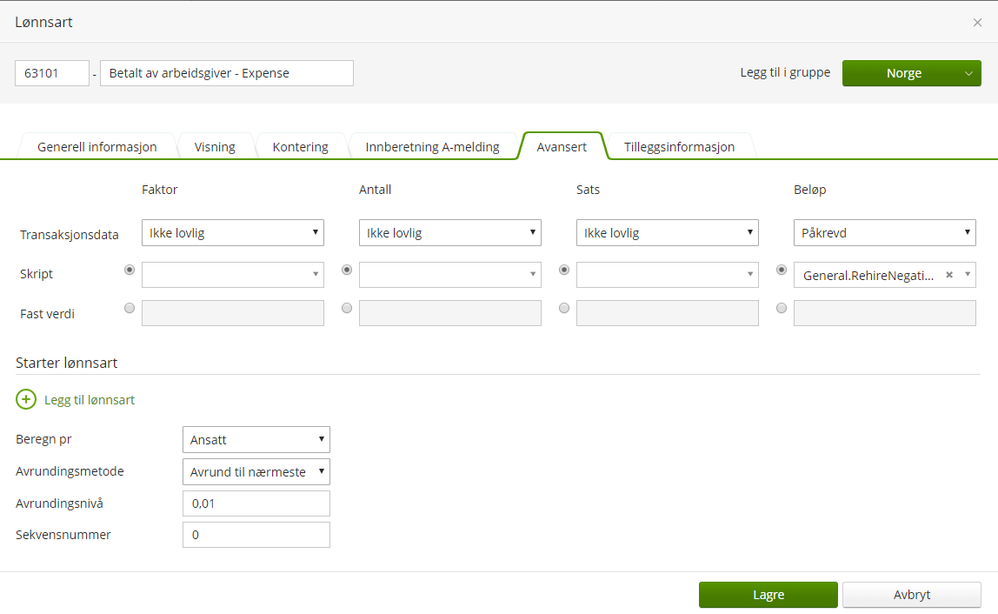Click the Avbryt button

click(x=911, y=595)
